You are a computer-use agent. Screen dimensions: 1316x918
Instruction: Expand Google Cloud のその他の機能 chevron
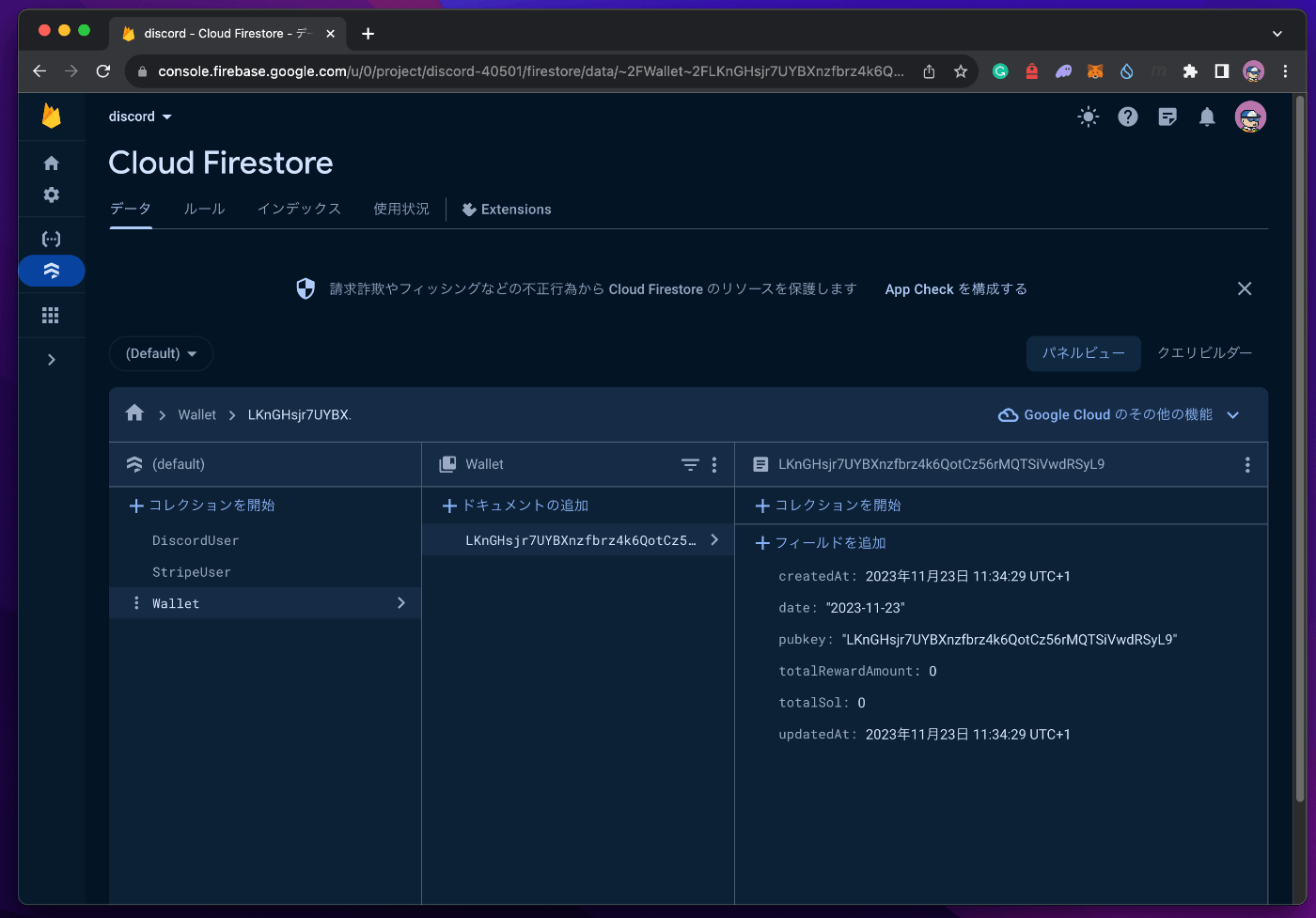[1232, 414]
